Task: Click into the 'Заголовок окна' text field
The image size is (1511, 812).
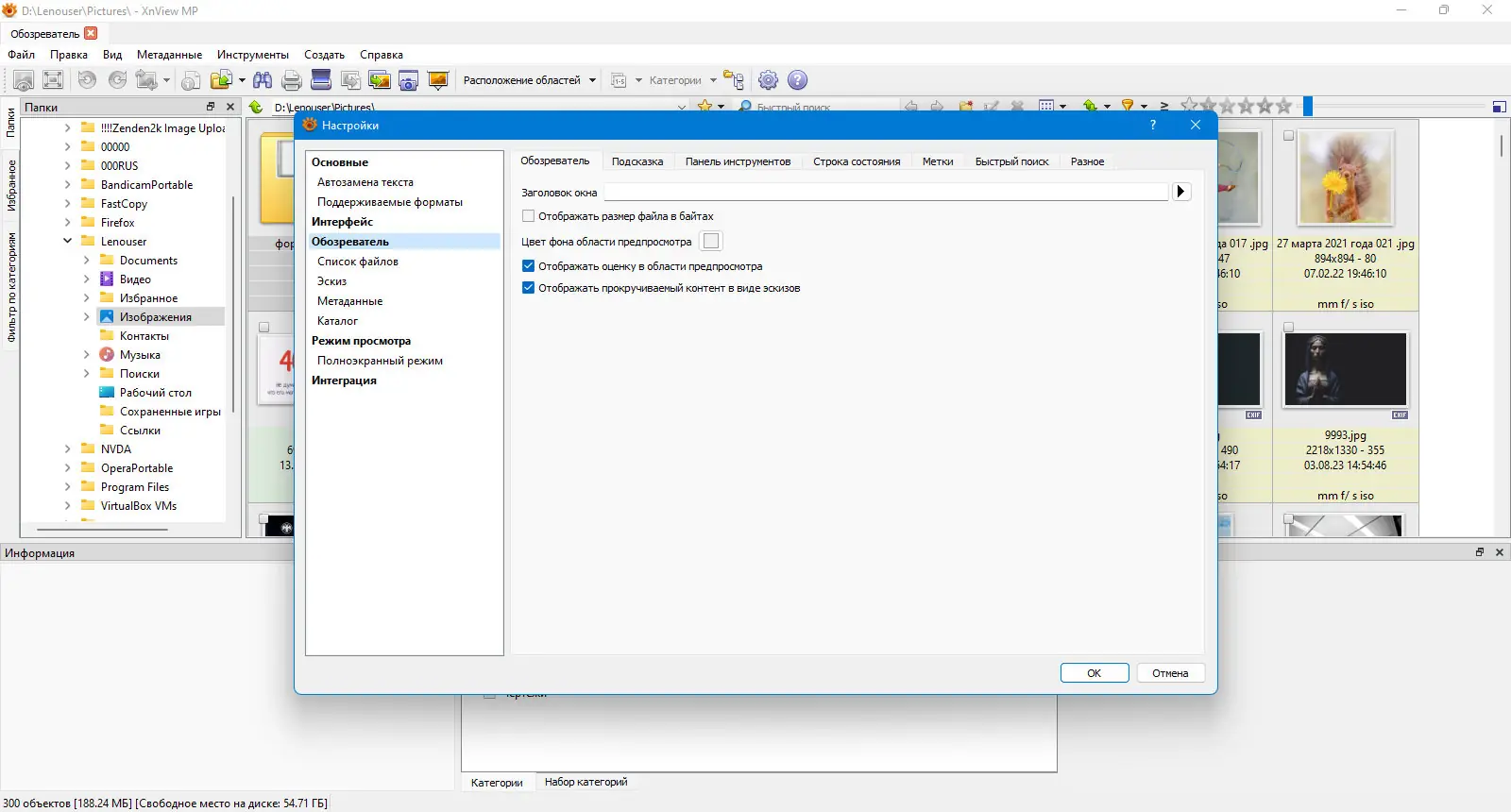Action: [886, 192]
